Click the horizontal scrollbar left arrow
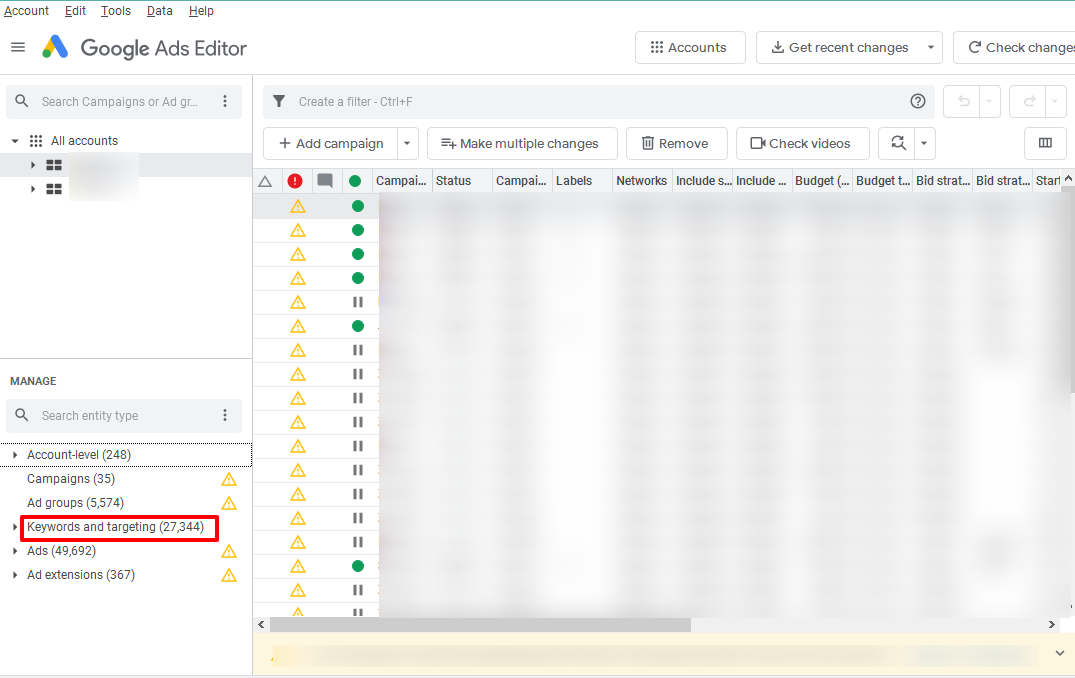The width and height of the screenshot is (1075, 678). tap(261, 625)
